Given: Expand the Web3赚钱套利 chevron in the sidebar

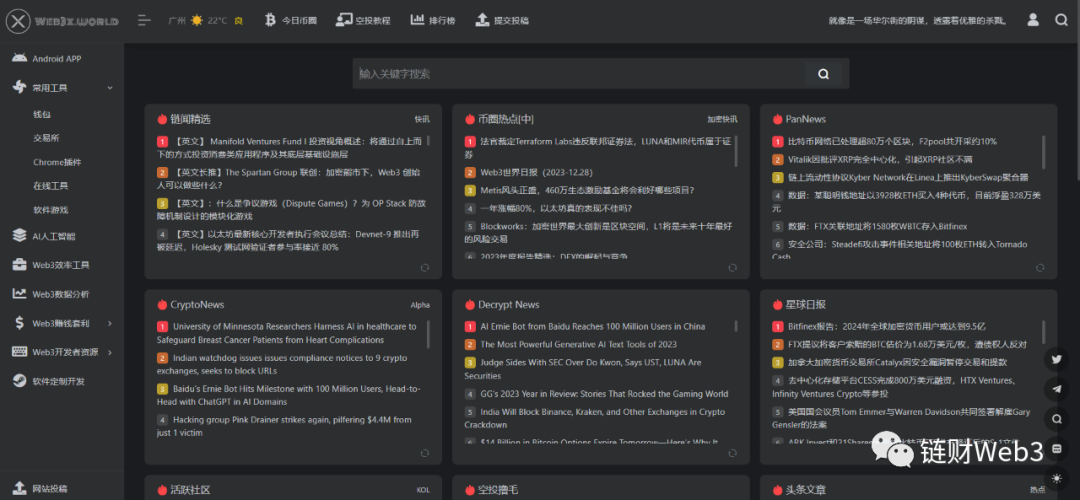Looking at the screenshot, I should coord(110,323).
